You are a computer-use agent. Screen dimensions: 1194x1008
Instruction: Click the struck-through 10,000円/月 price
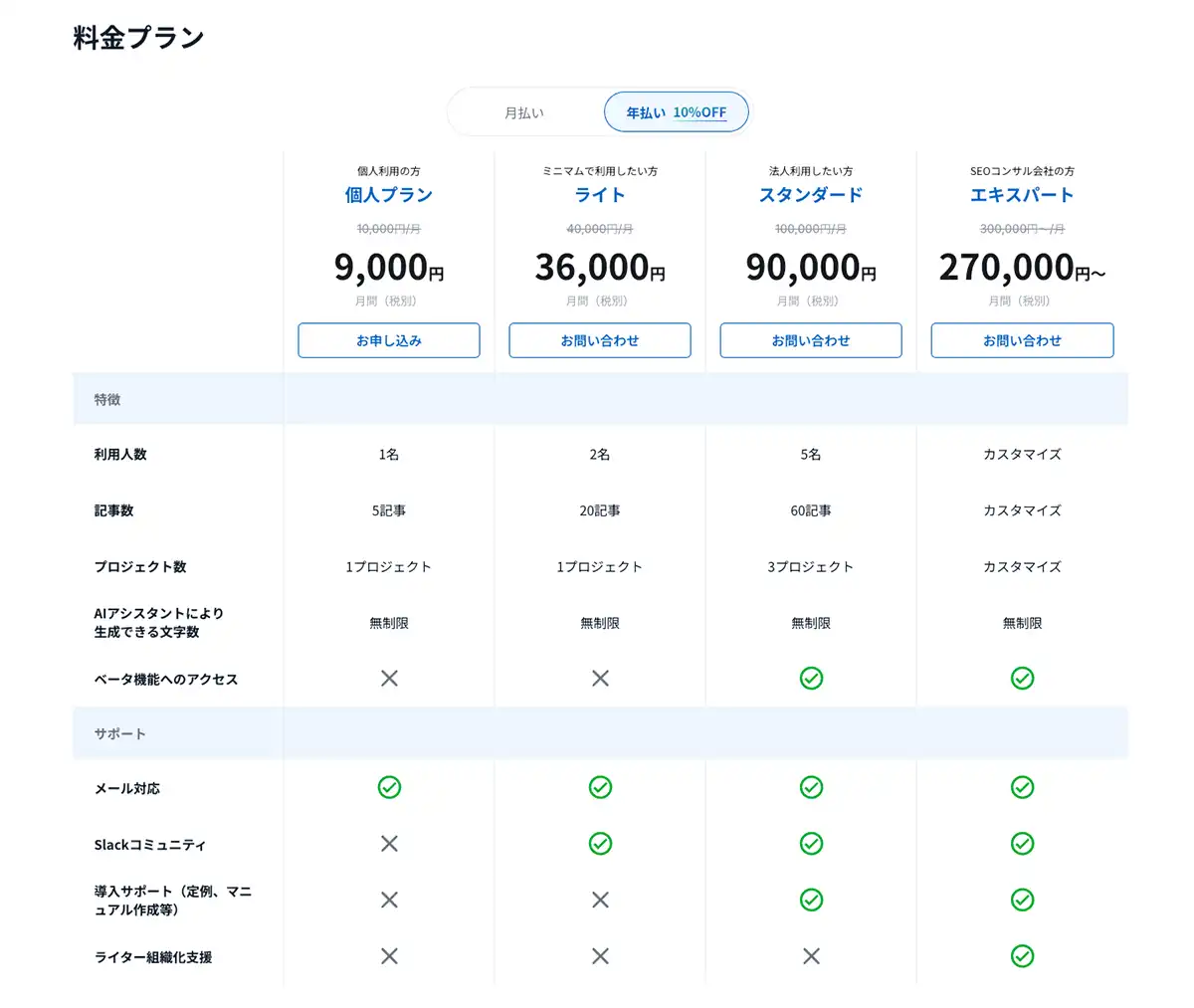[389, 229]
